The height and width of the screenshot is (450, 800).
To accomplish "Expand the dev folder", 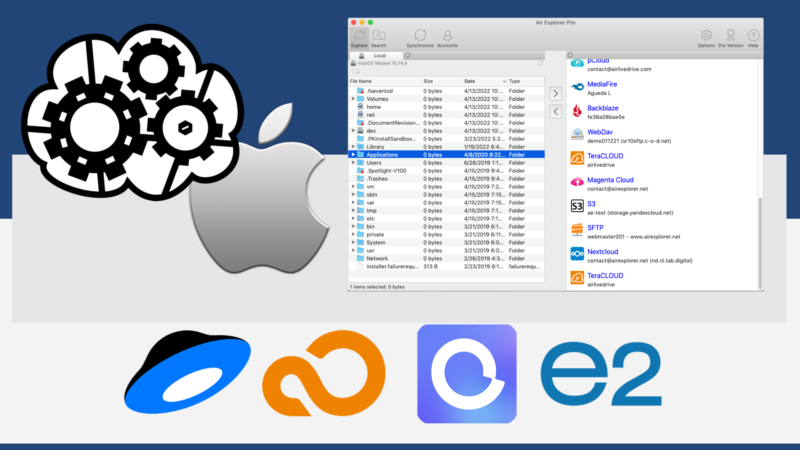I will point(353,131).
